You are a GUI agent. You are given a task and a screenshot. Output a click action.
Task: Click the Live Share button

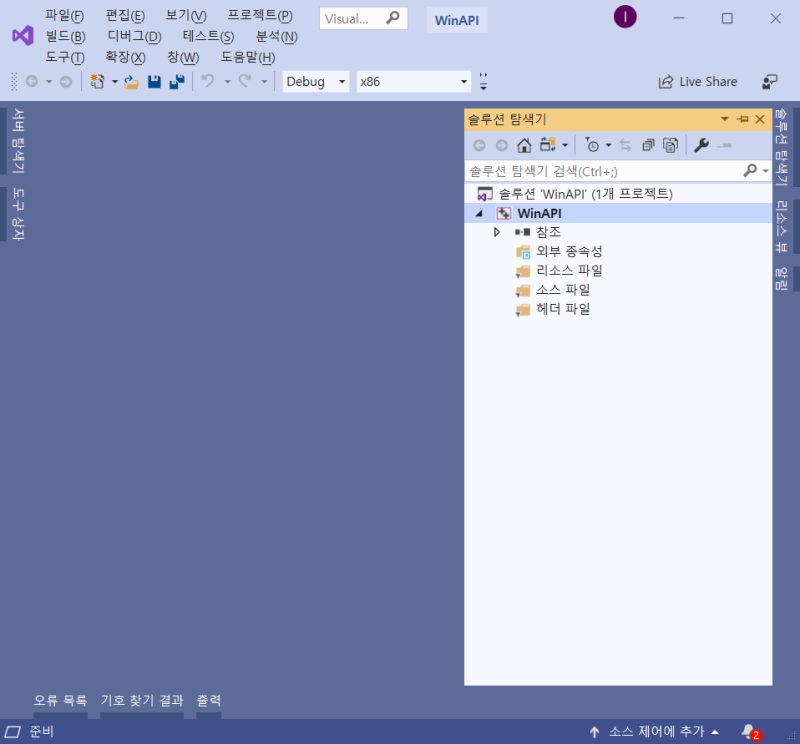click(x=698, y=82)
